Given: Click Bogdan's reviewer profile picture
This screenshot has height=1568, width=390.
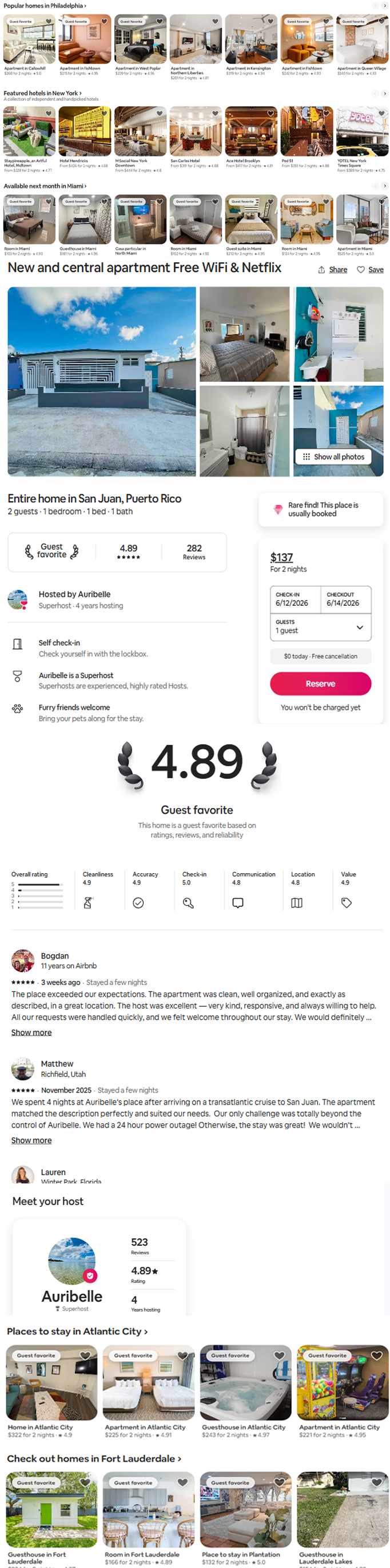Looking at the screenshot, I should pos(23,961).
